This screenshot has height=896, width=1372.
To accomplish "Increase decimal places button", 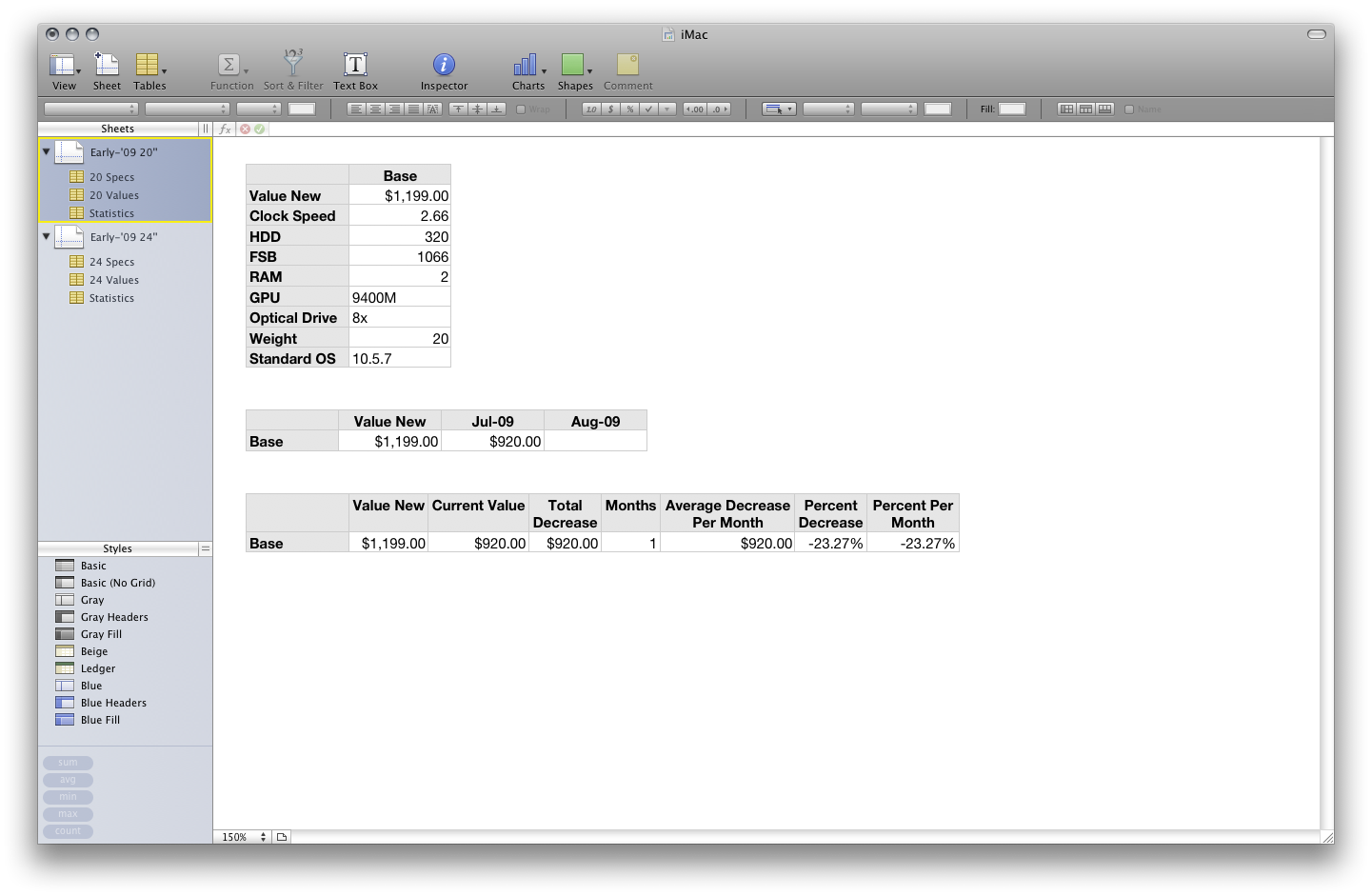I will pyautogui.click(x=695, y=109).
